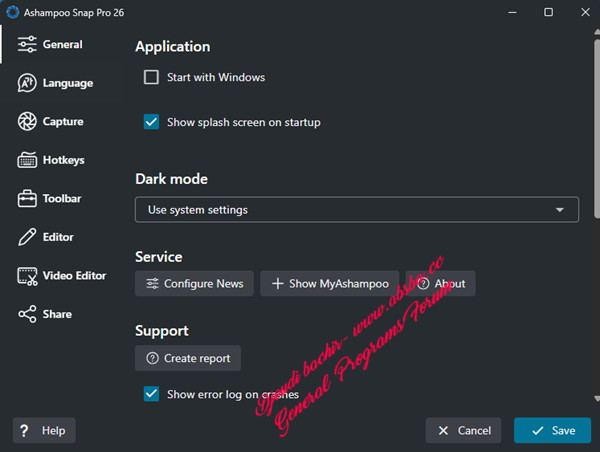Enable Start with Windows checkbox
The width and height of the screenshot is (600, 452).
point(151,77)
